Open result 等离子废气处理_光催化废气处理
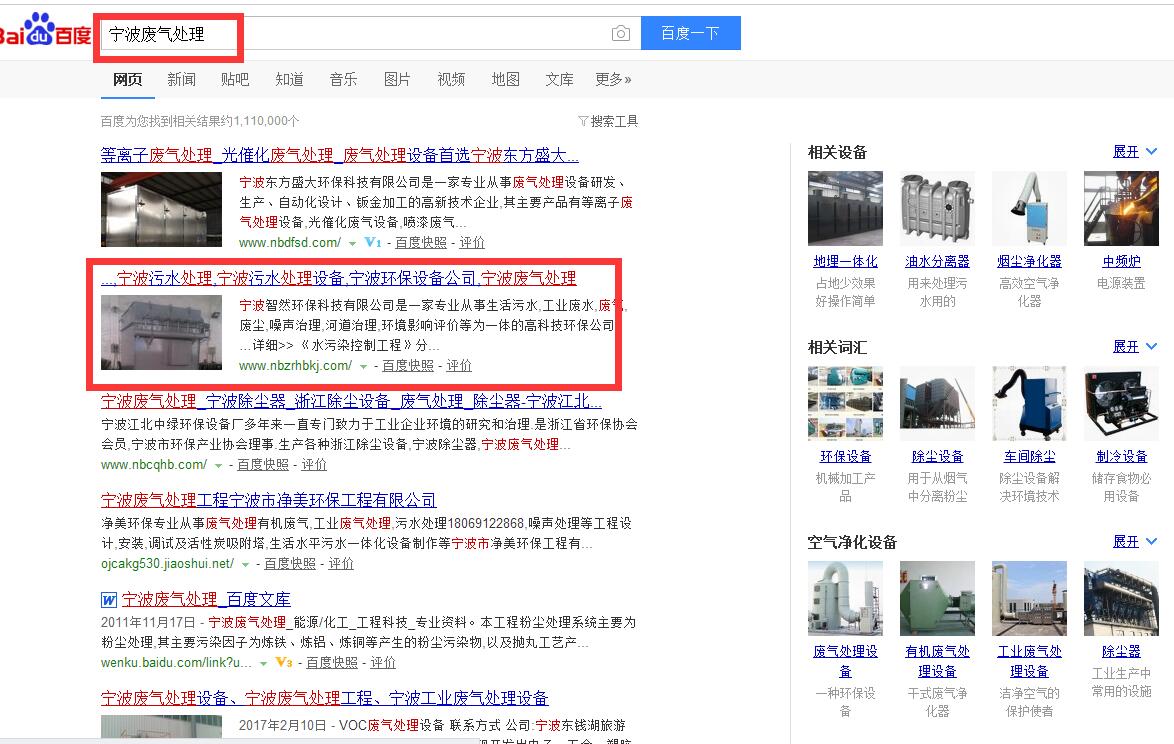The image size is (1174, 744). tap(340, 155)
